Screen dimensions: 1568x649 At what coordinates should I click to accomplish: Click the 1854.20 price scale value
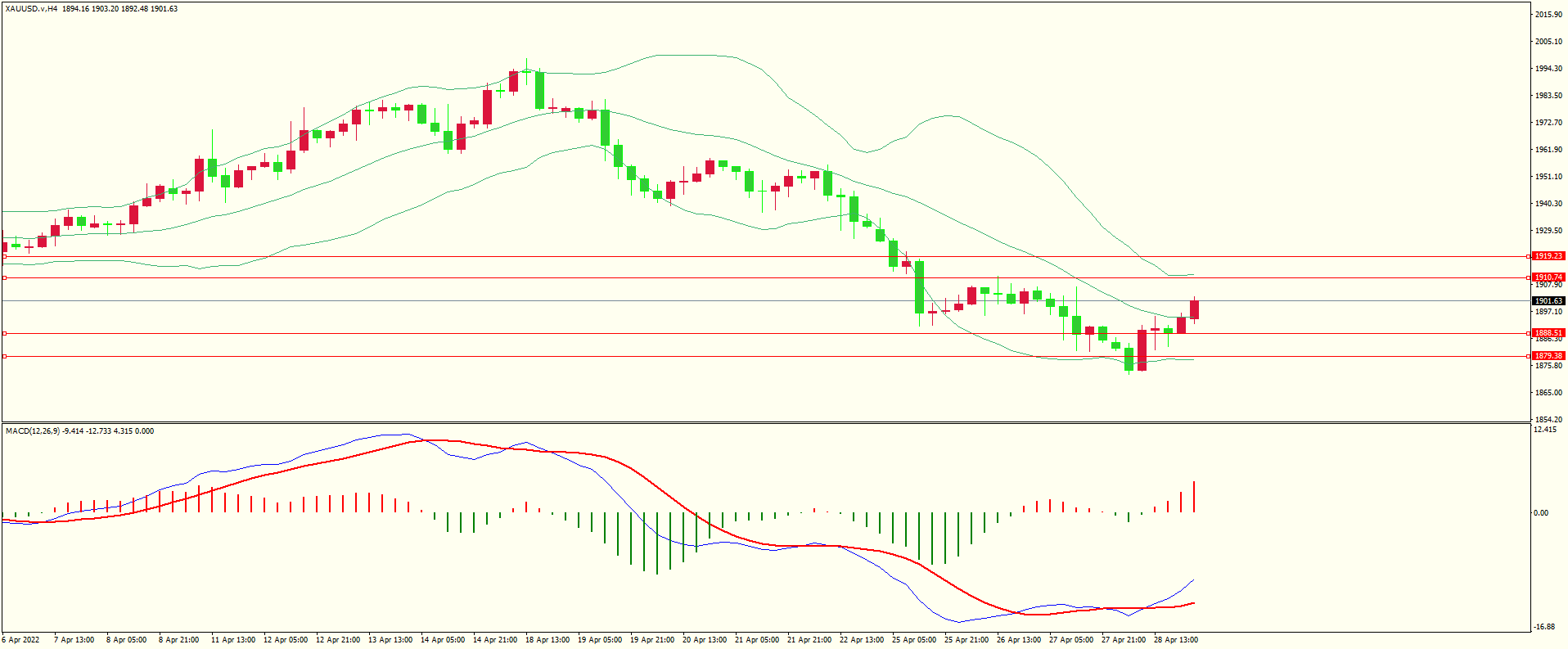coord(1548,419)
